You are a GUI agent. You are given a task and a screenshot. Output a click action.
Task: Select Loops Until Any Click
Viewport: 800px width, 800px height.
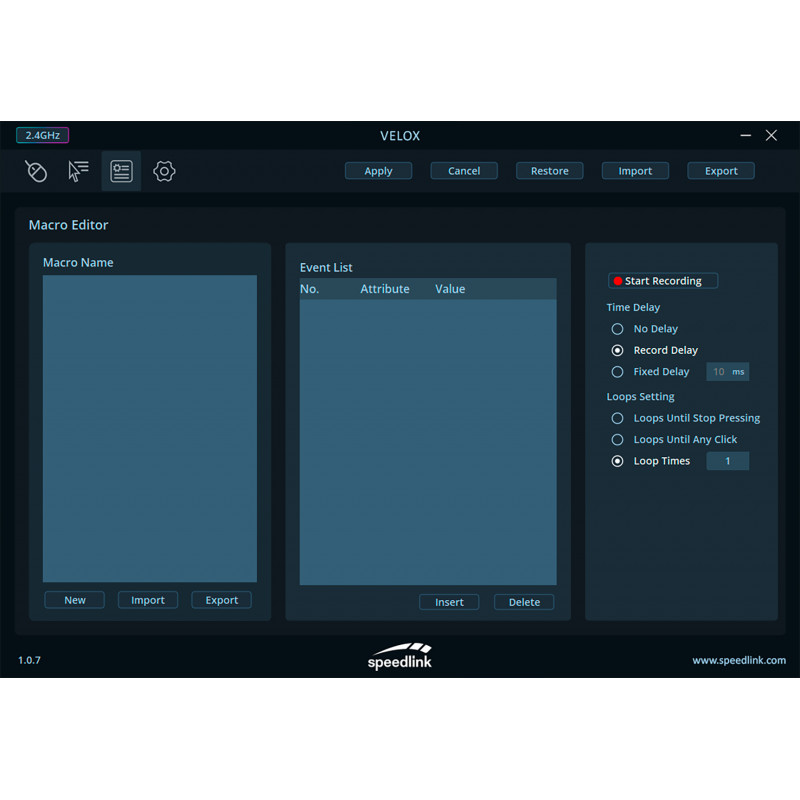coord(617,440)
